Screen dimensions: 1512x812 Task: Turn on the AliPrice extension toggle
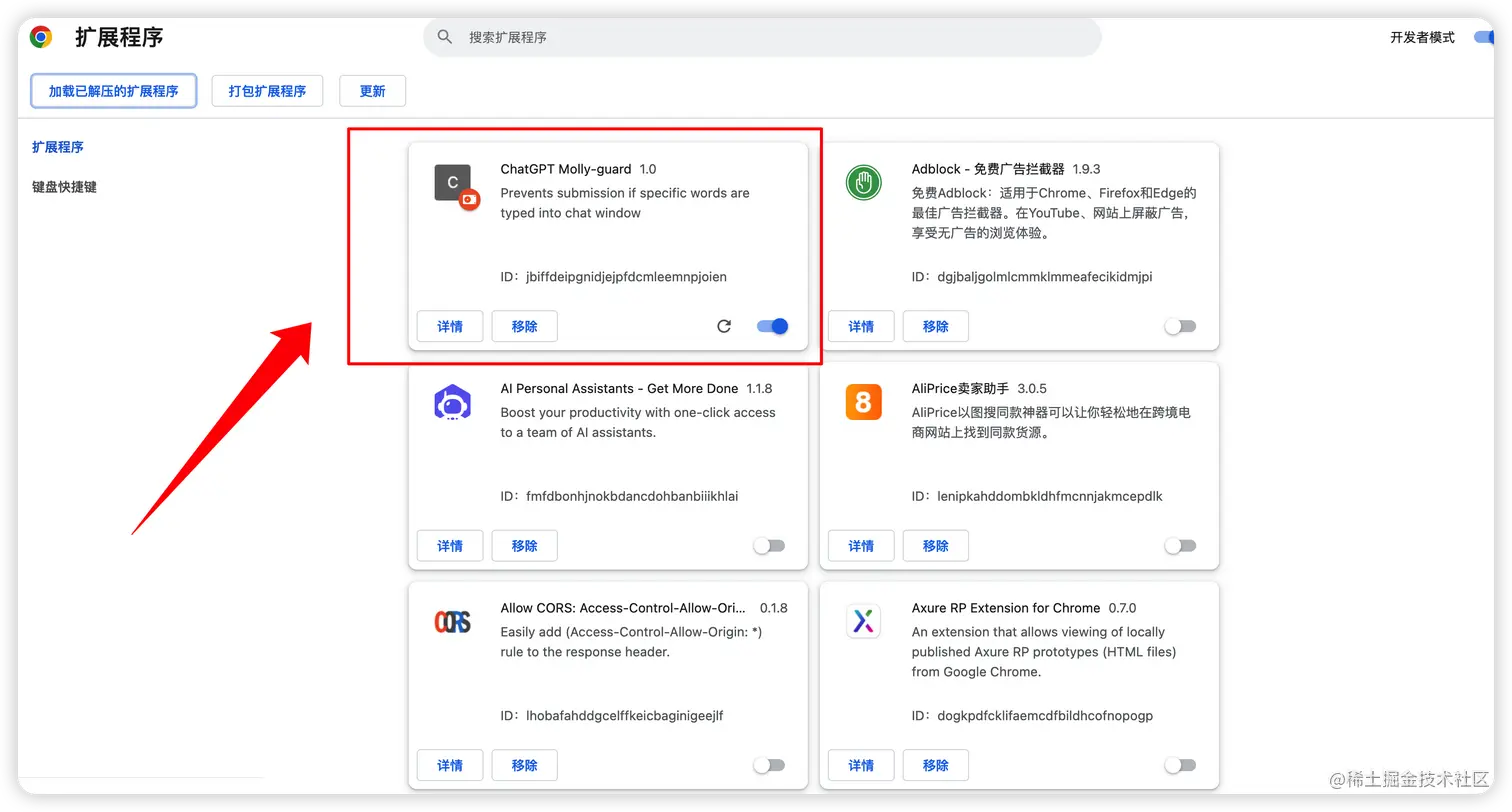1180,546
